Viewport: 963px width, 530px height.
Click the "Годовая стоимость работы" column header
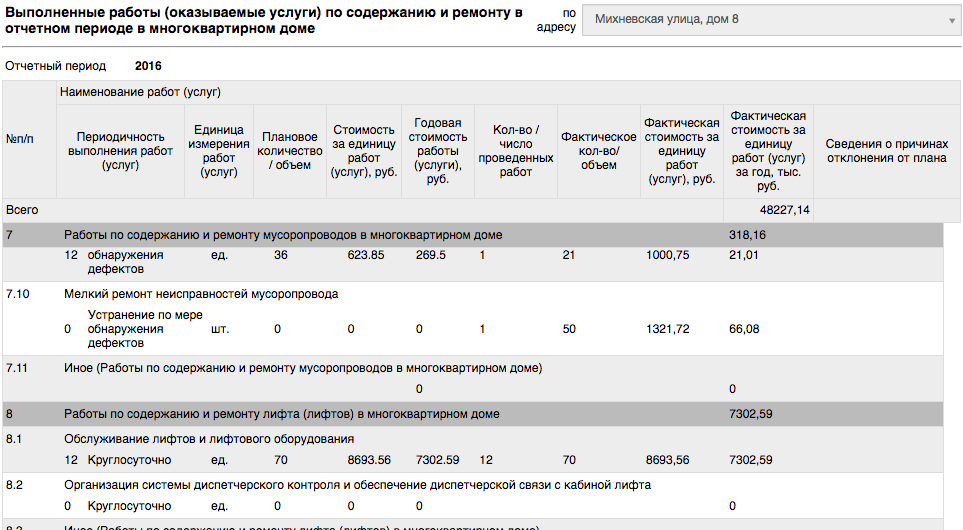438,151
